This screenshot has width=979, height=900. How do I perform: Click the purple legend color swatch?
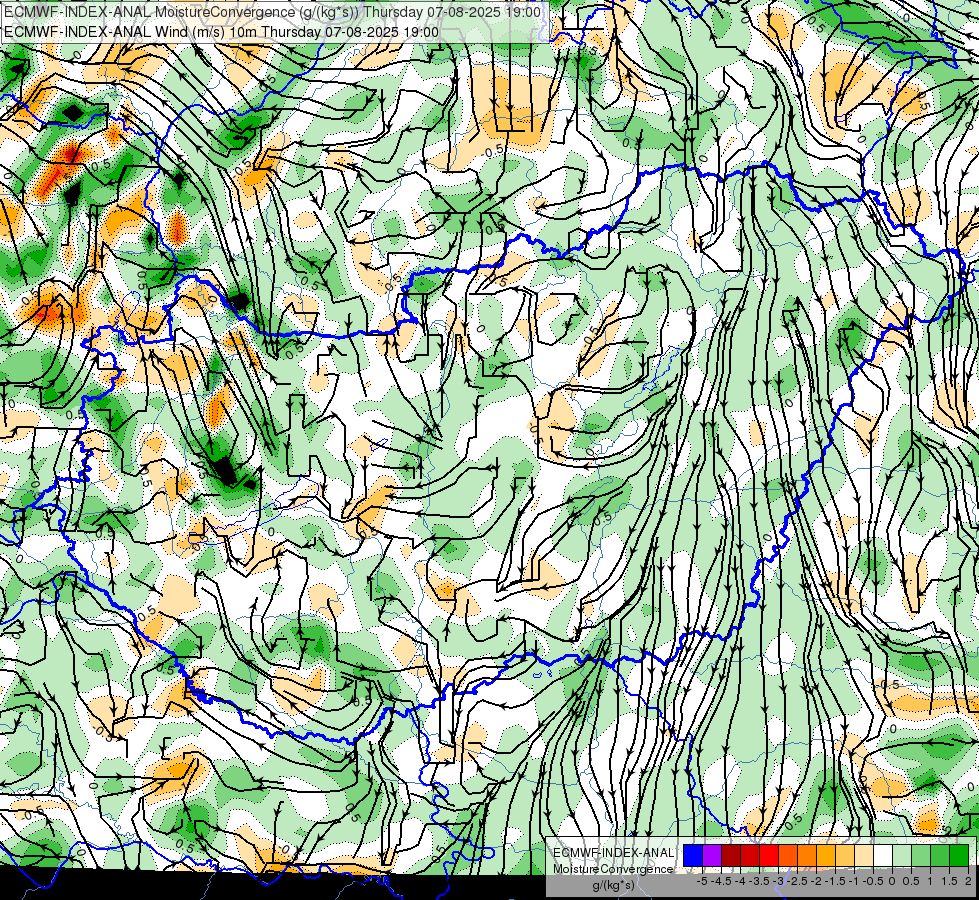point(712,855)
